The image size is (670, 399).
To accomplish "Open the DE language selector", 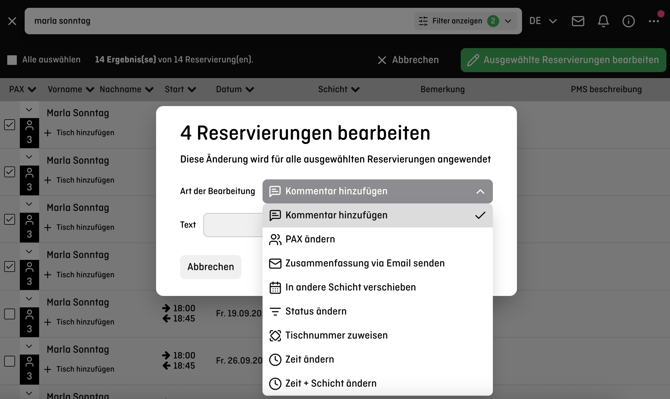I will pos(543,21).
